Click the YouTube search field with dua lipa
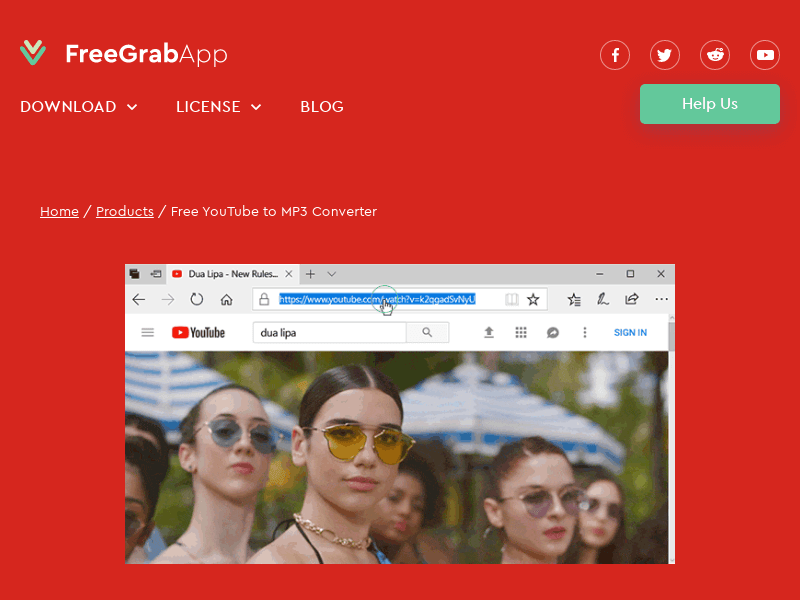Screen dimensions: 800x600 pyautogui.click(x=329, y=333)
